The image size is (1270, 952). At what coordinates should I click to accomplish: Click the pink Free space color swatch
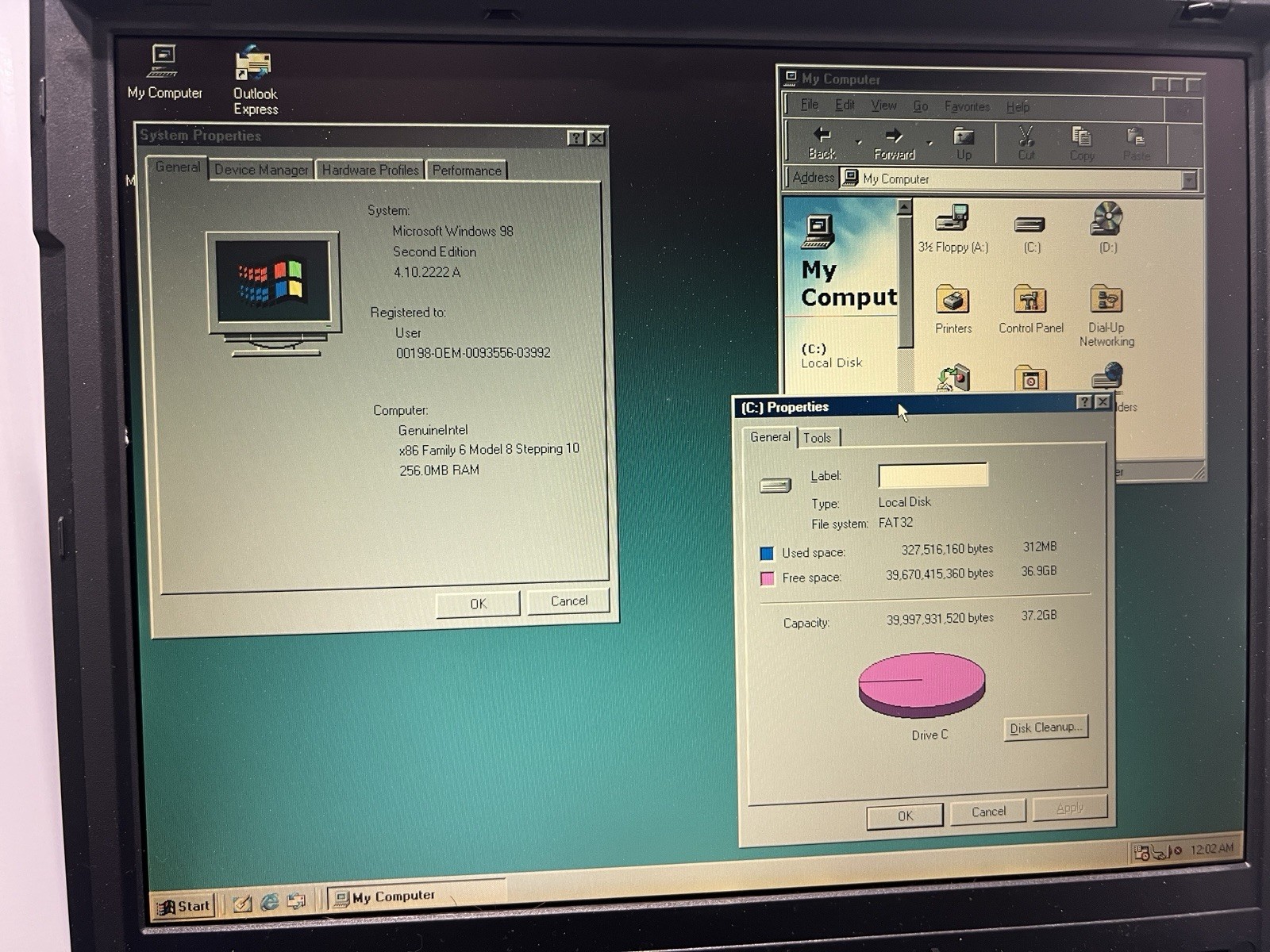pos(767,578)
